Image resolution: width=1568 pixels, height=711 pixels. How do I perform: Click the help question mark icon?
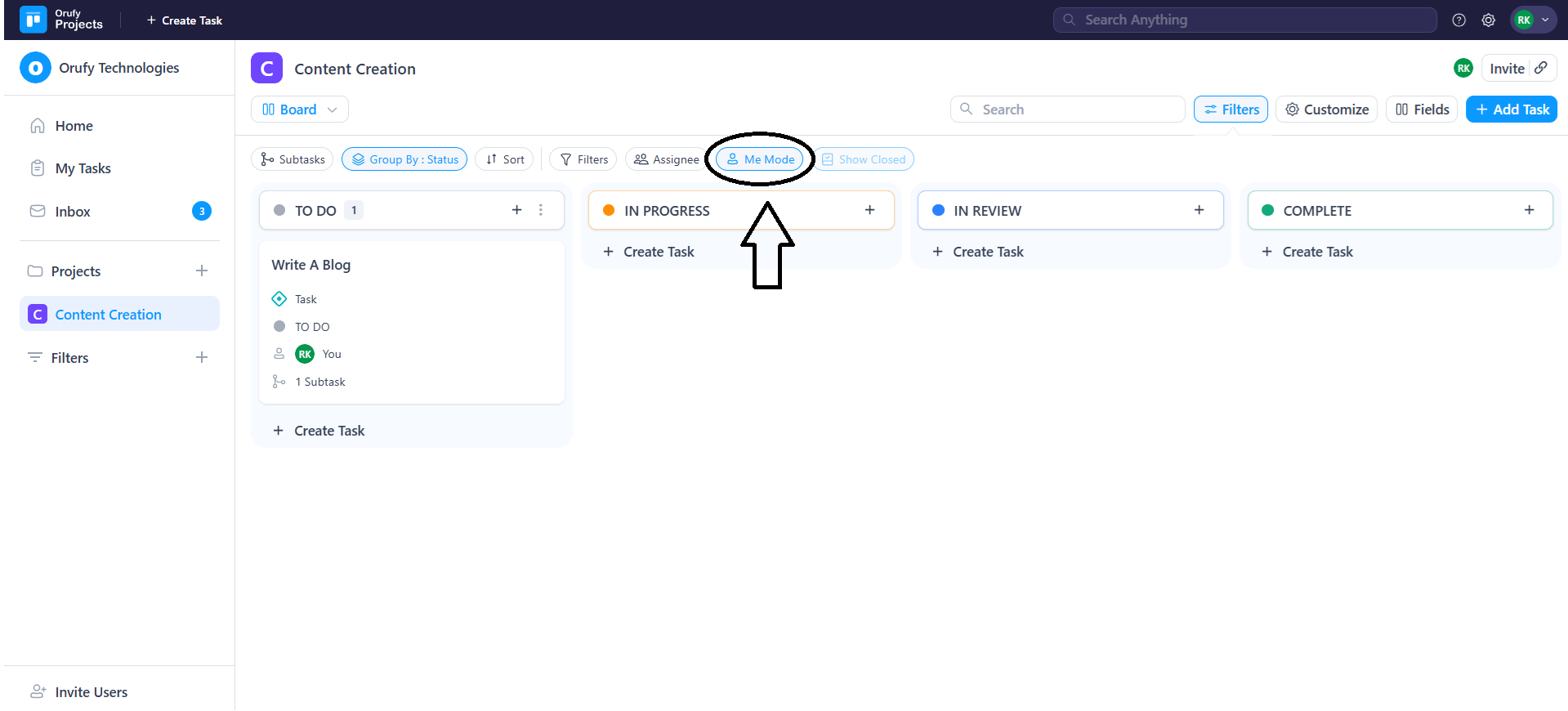click(x=1459, y=20)
